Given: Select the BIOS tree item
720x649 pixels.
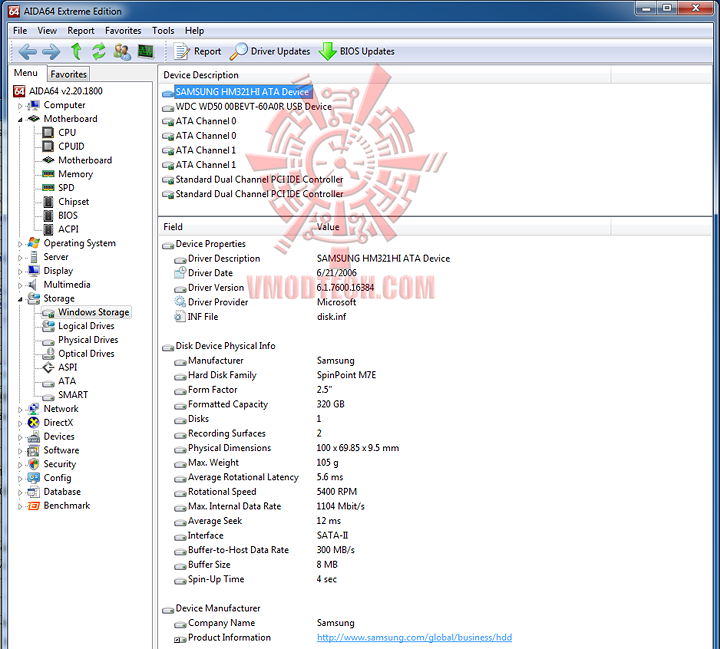Looking at the screenshot, I should click(68, 215).
